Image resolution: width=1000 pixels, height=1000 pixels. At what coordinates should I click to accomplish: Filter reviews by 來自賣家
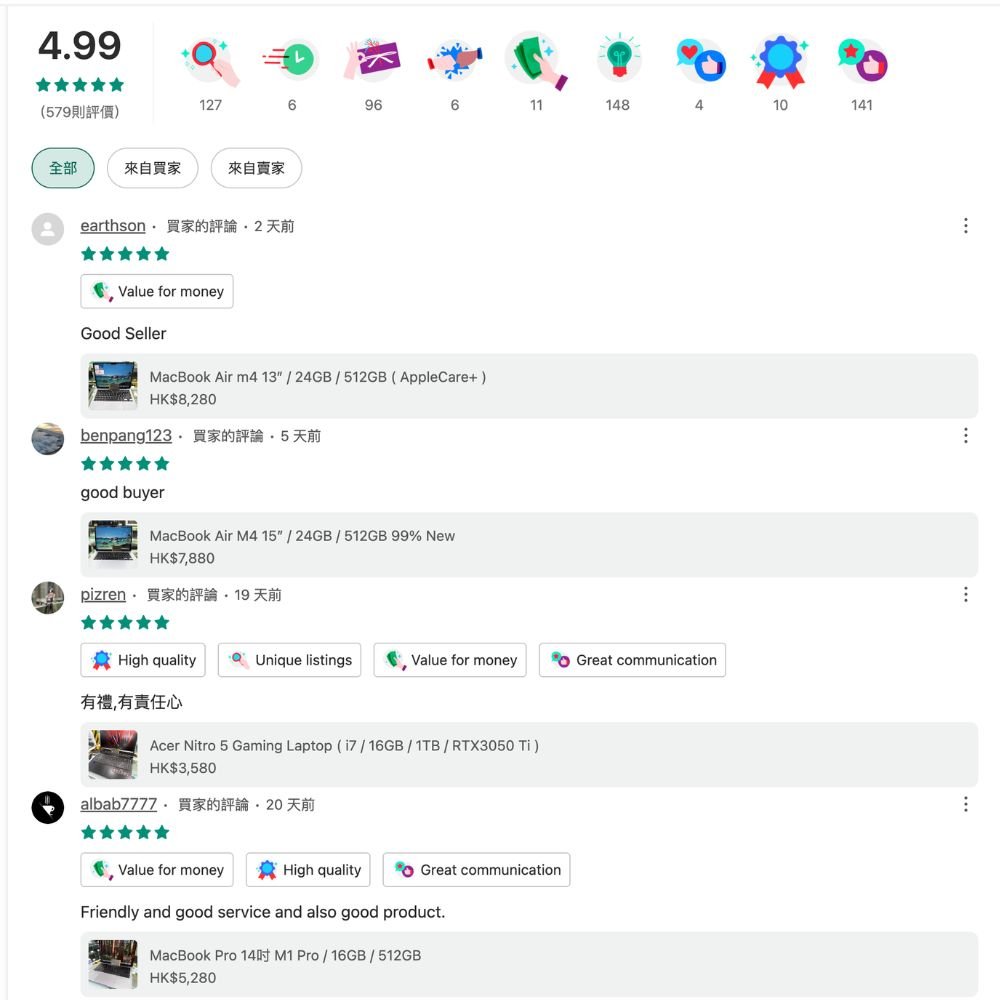click(x=256, y=168)
